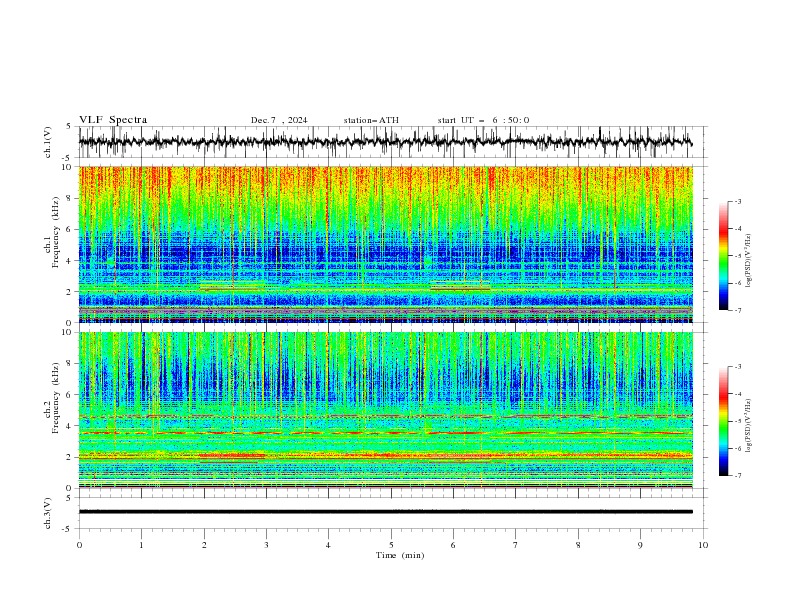Select the ch.2 "Frequency (kHz)" axis label
The height and width of the screenshot is (612, 792).
(x=55, y=398)
